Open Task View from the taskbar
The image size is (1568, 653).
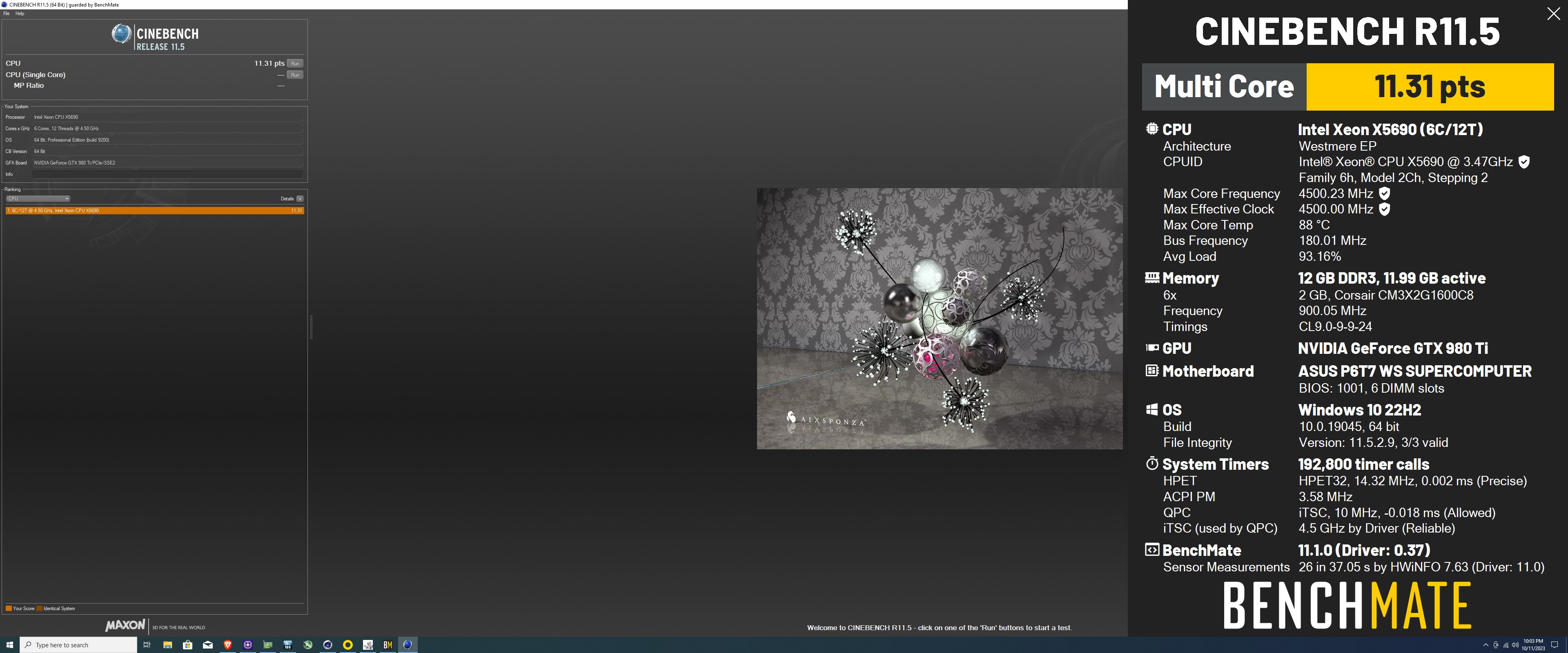[x=147, y=645]
